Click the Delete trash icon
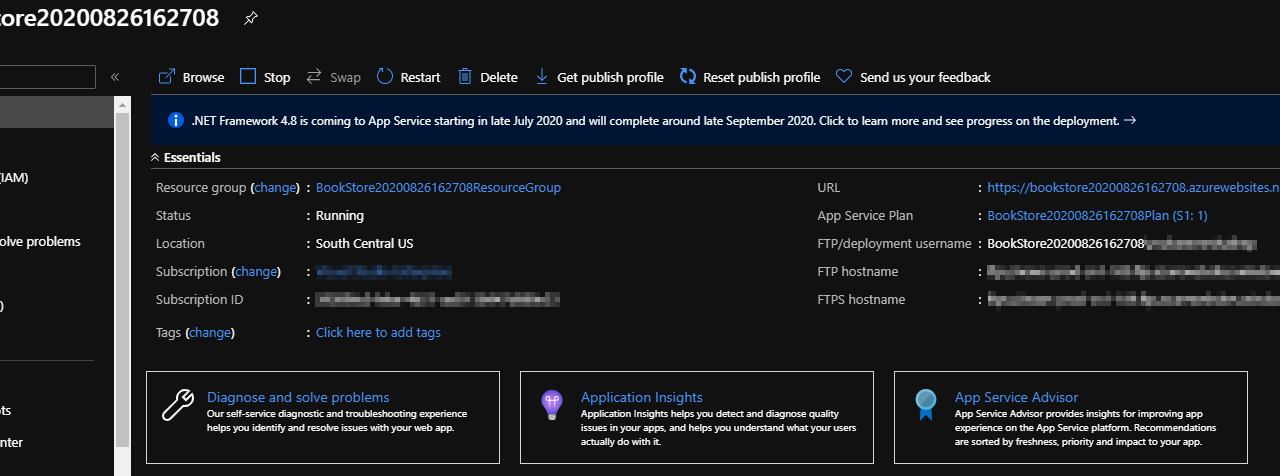The height and width of the screenshot is (476, 1280). coord(465,77)
